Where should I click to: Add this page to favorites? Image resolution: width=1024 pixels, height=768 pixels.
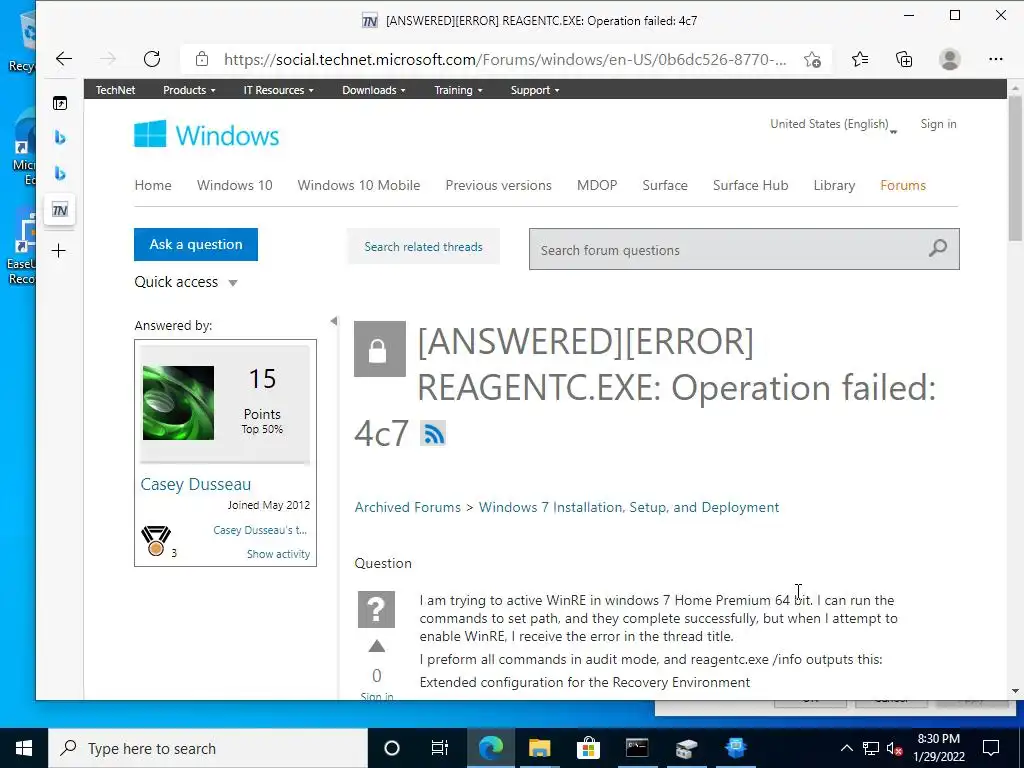(812, 59)
